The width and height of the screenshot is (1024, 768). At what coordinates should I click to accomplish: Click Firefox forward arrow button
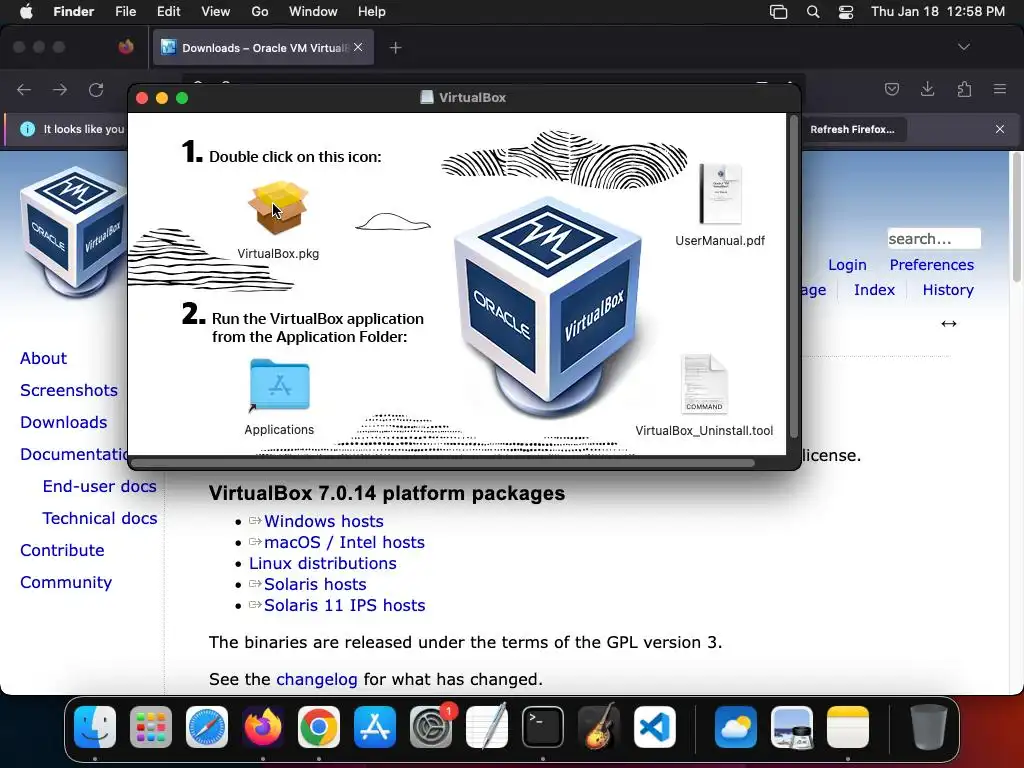click(x=60, y=89)
